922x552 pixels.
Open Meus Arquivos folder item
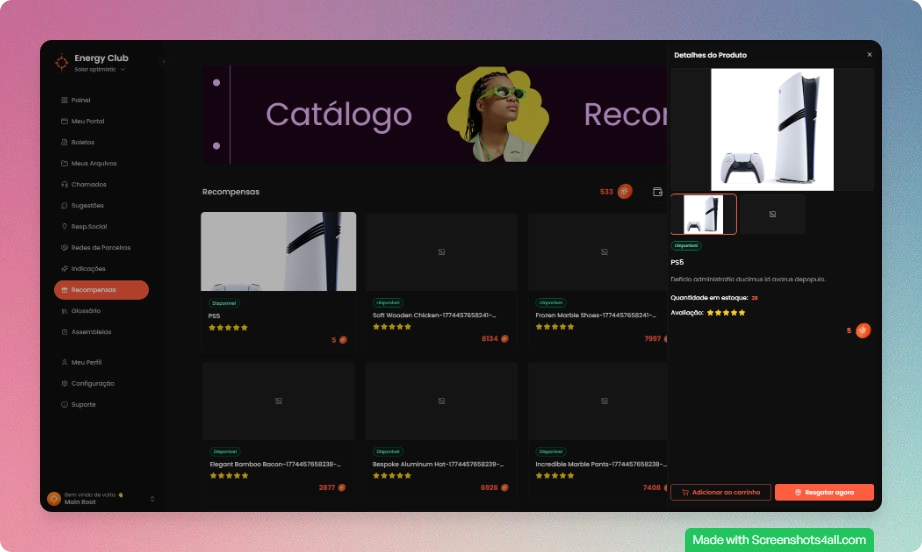(x=93, y=163)
